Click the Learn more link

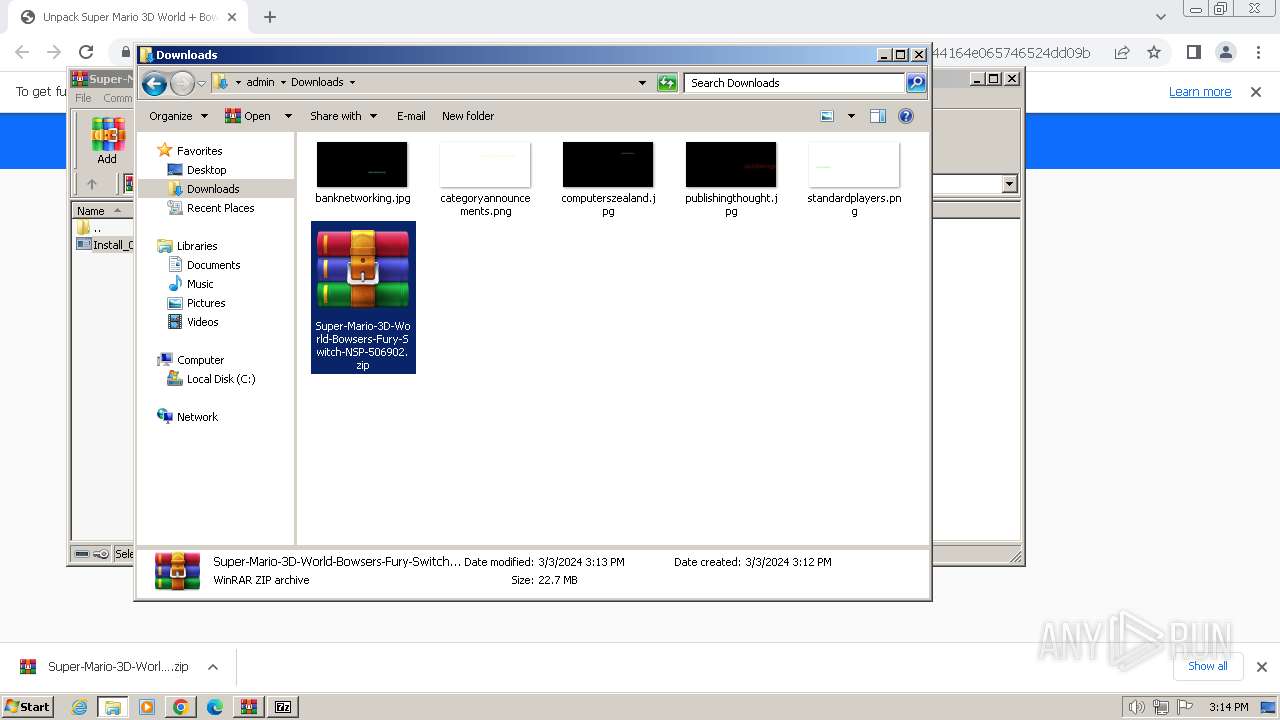[x=1200, y=92]
